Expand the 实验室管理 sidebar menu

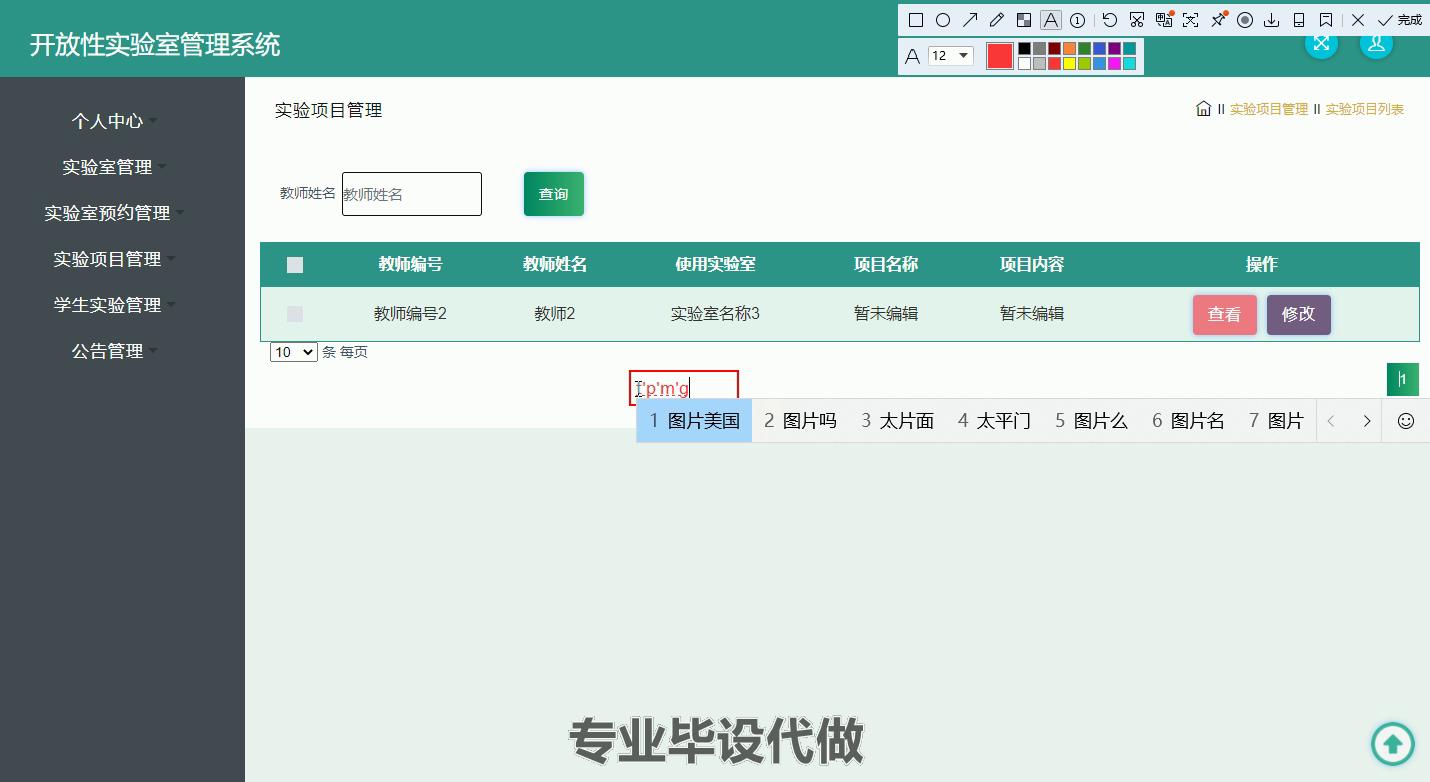click(110, 167)
